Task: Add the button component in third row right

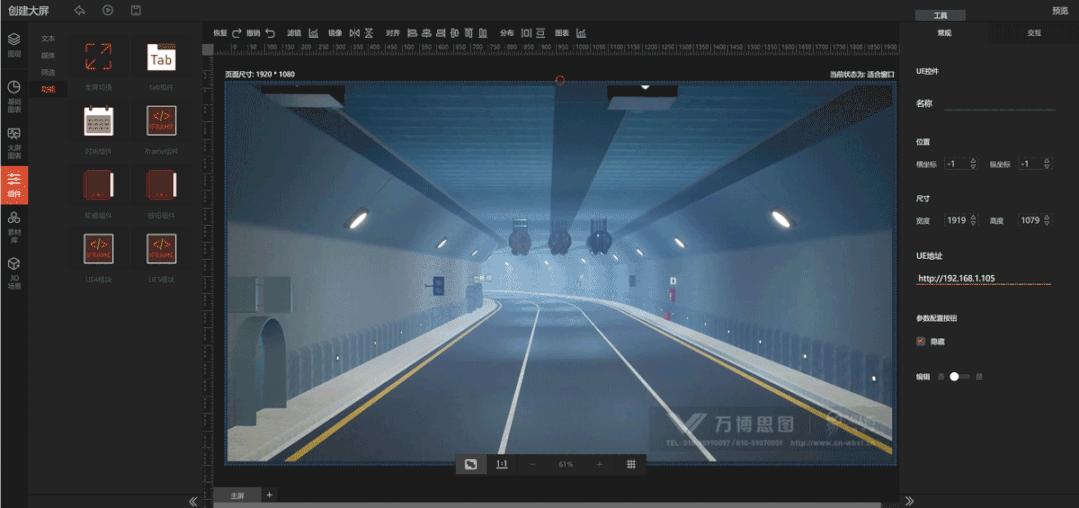Action: (x=161, y=185)
